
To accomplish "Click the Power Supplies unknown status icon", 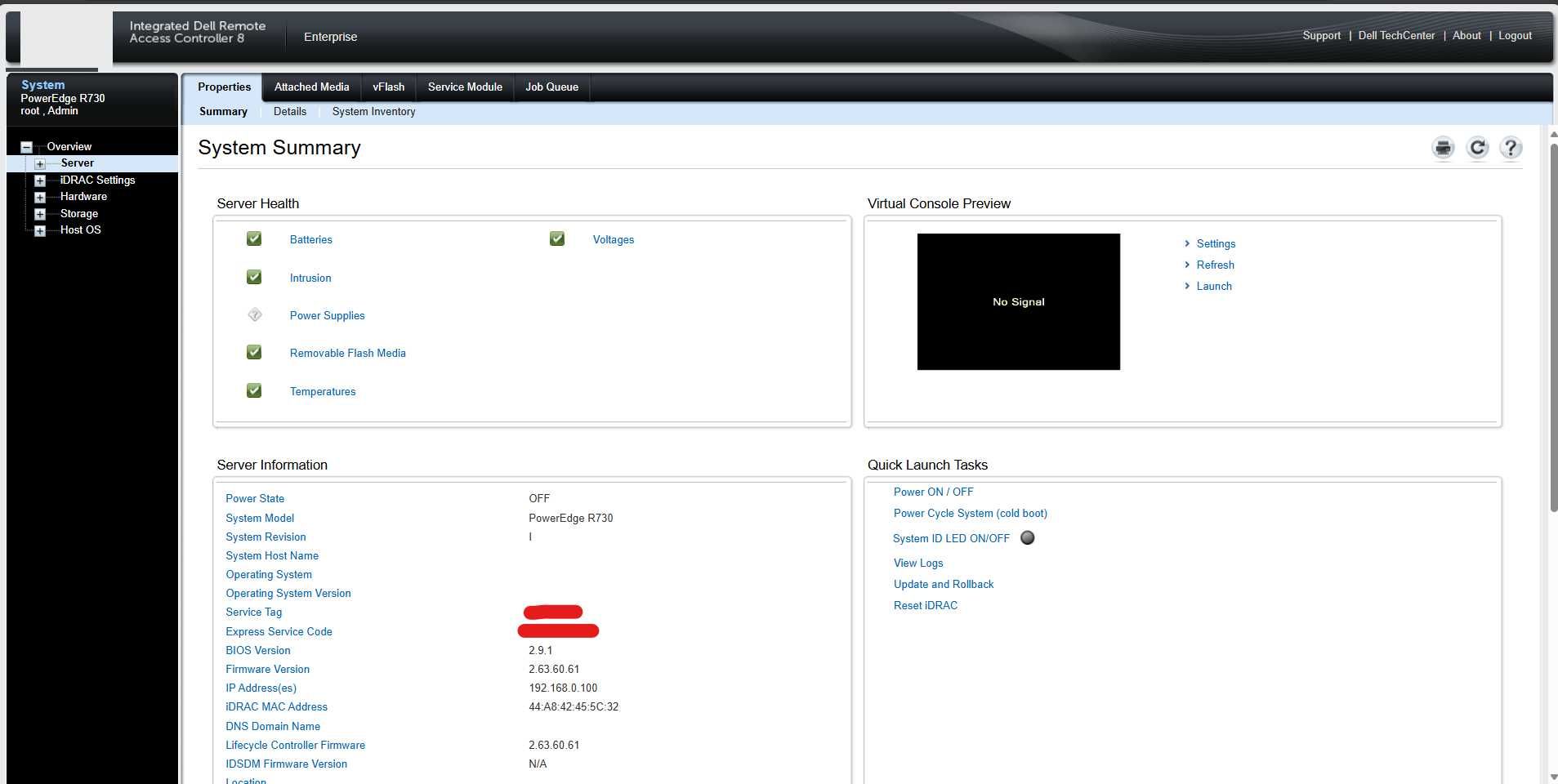I will tap(254, 314).
